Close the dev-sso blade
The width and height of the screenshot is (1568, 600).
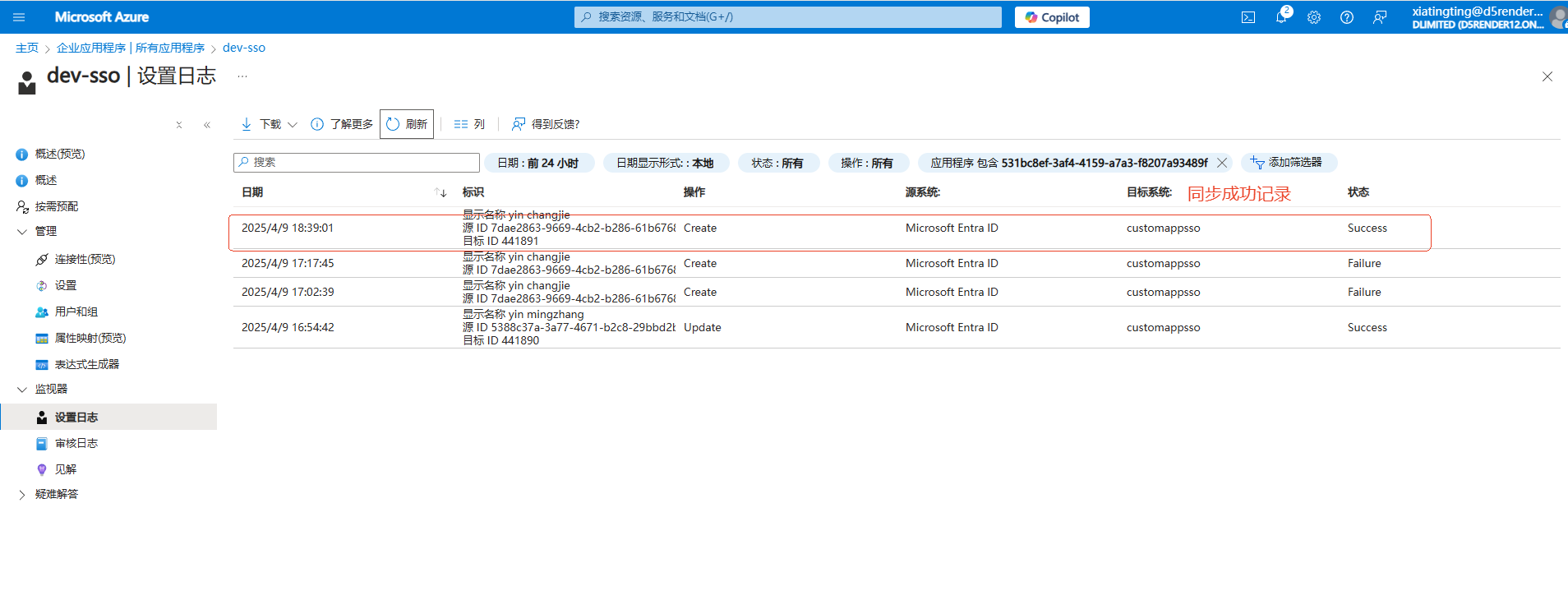(x=1547, y=76)
